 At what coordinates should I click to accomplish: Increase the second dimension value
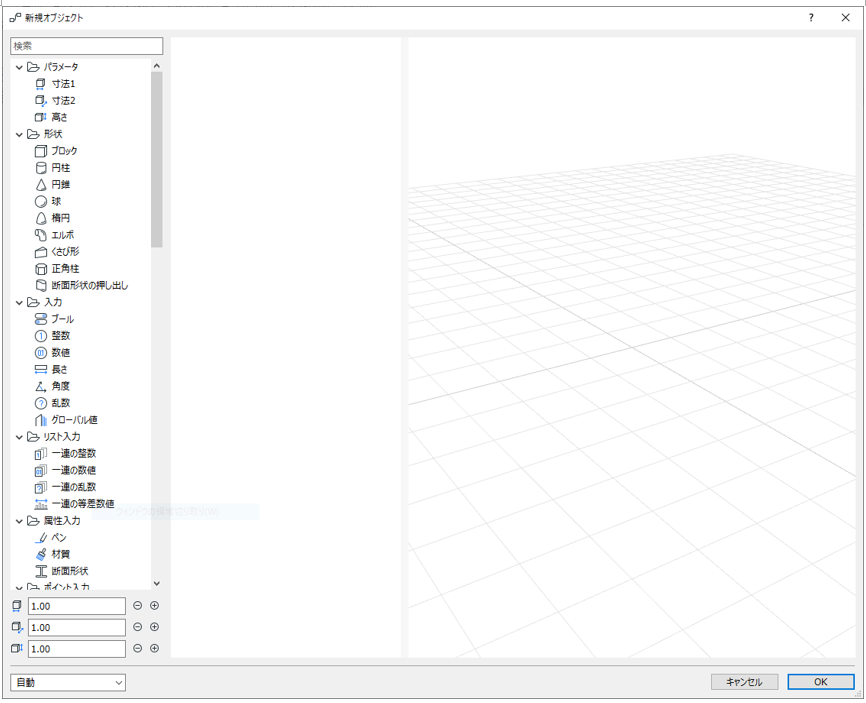click(155, 627)
